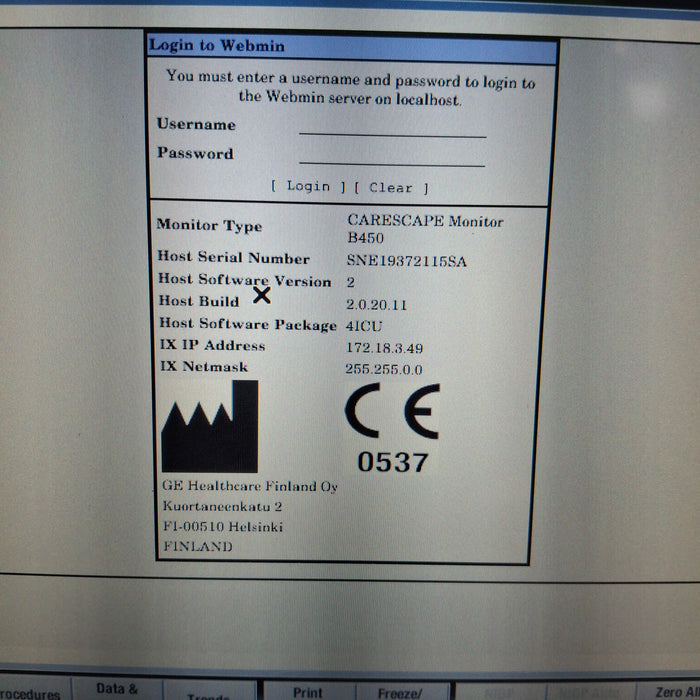
Task: Click the 'Host Serial Number' label
Action: [x=233, y=258]
